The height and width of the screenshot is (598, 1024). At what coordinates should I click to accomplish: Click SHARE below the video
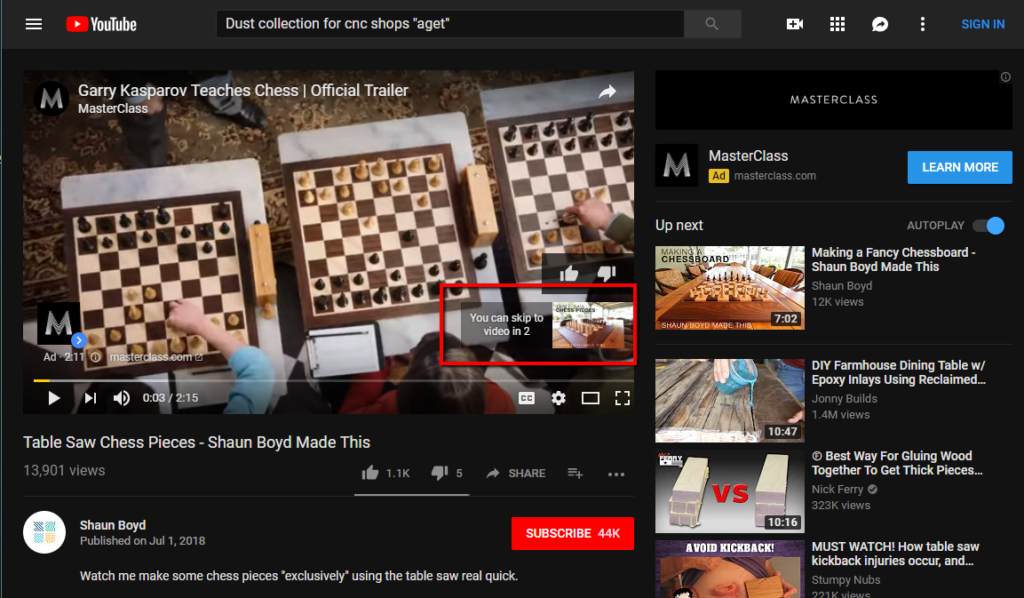[x=516, y=473]
